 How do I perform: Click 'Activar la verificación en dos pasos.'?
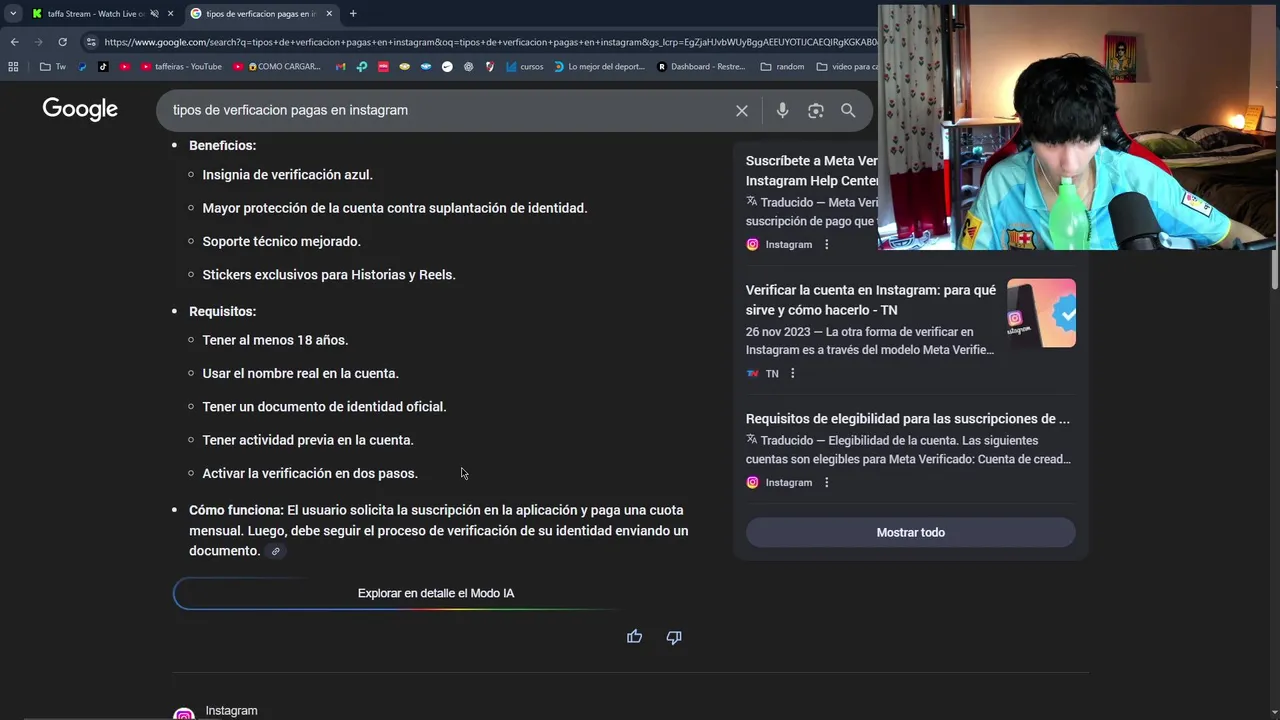coord(310,473)
